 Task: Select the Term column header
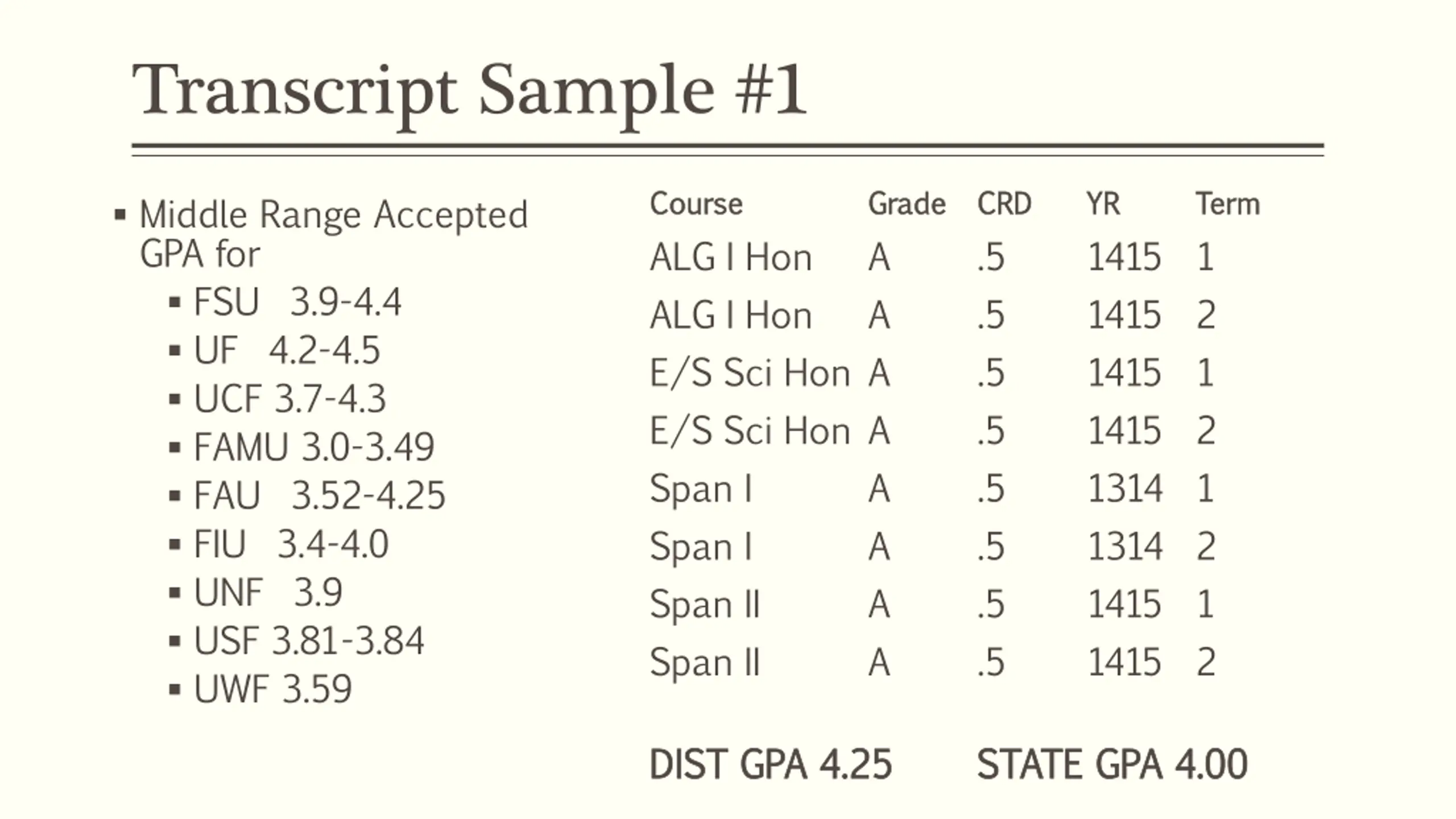click(x=1227, y=204)
